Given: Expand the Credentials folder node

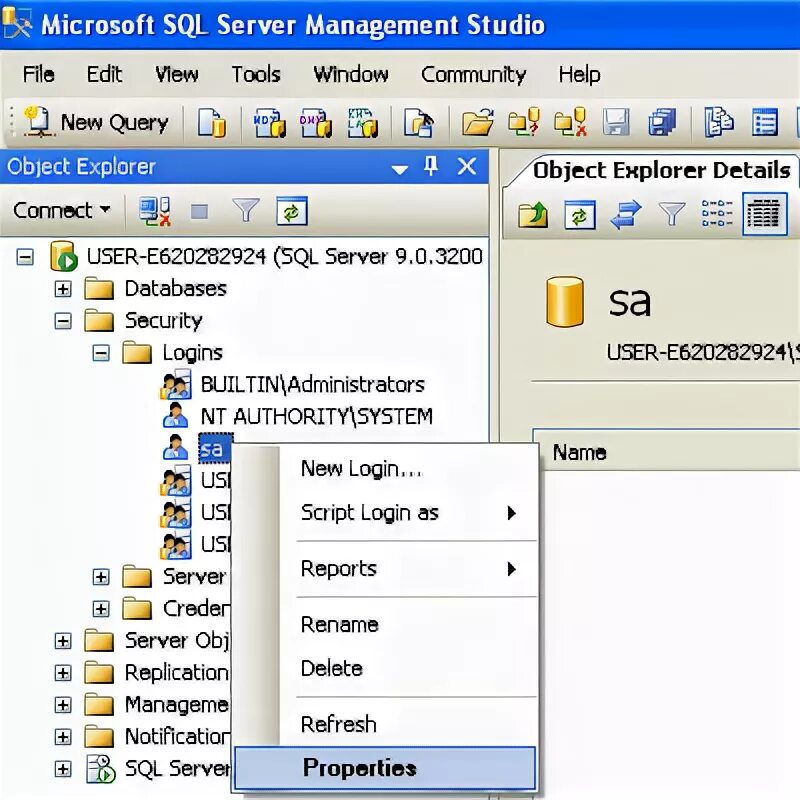Looking at the screenshot, I should pyautogui.click(x=101, y=609).
